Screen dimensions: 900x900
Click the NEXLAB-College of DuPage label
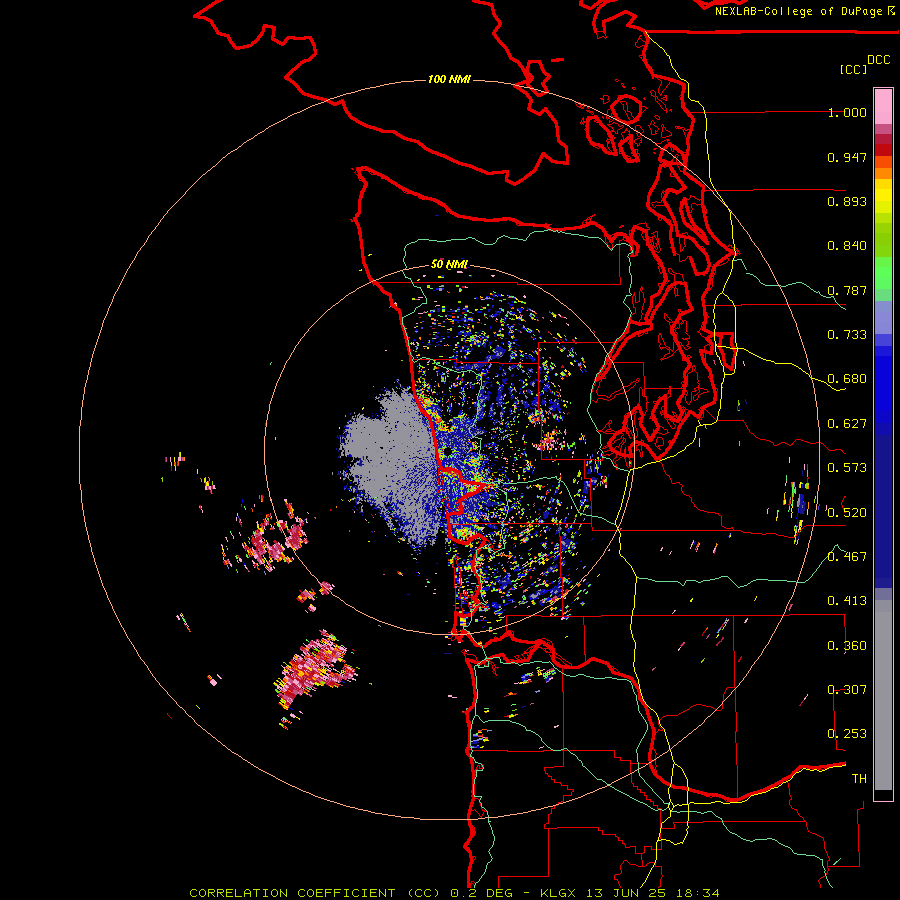pos(800,11)
